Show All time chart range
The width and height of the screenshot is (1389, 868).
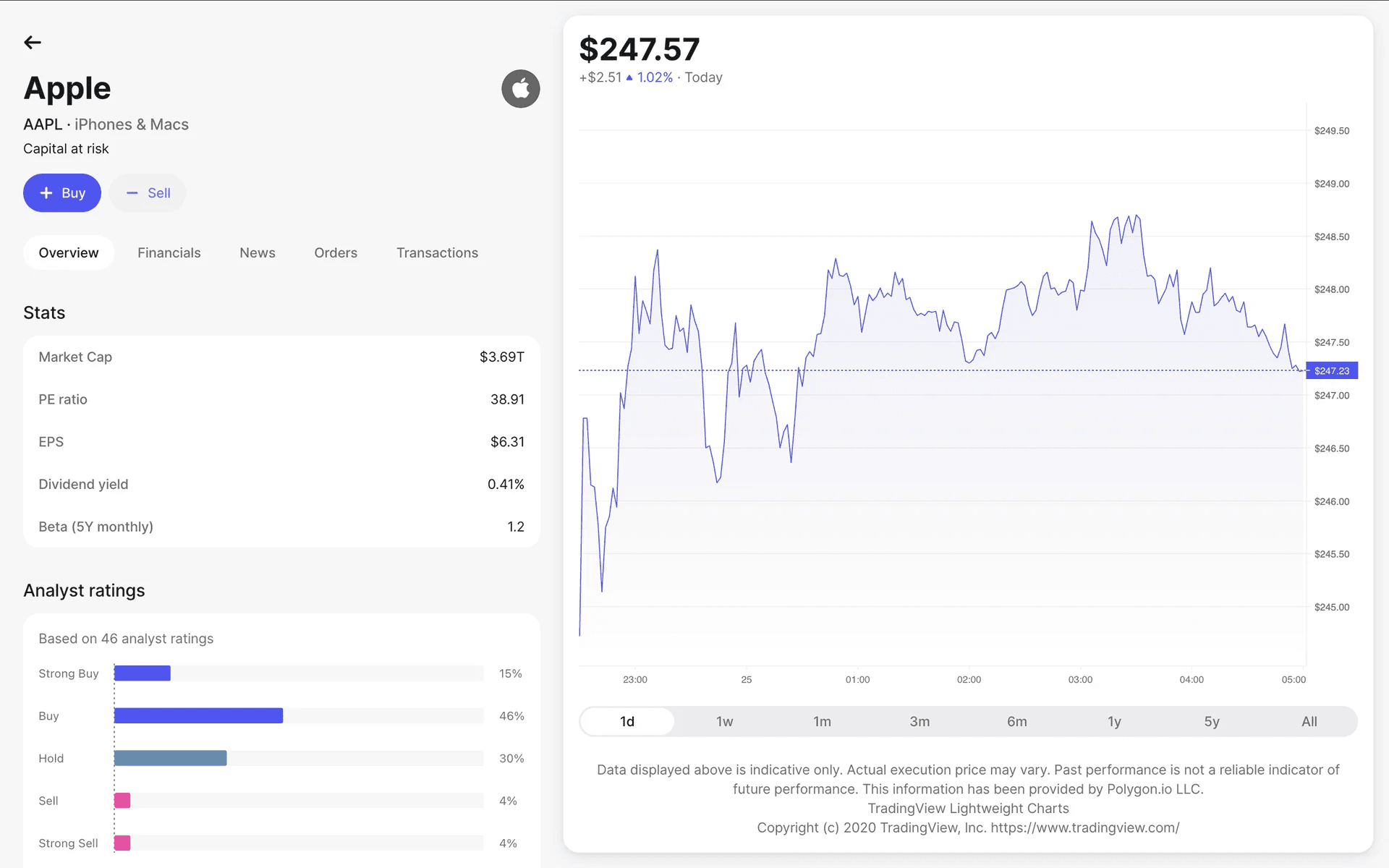pyautogui.click(x=1309, y=722)
